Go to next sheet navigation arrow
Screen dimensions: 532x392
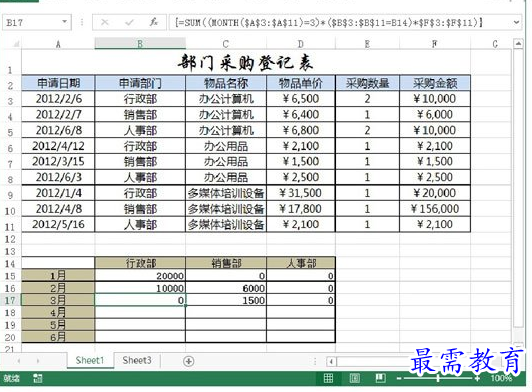point(38,361)
